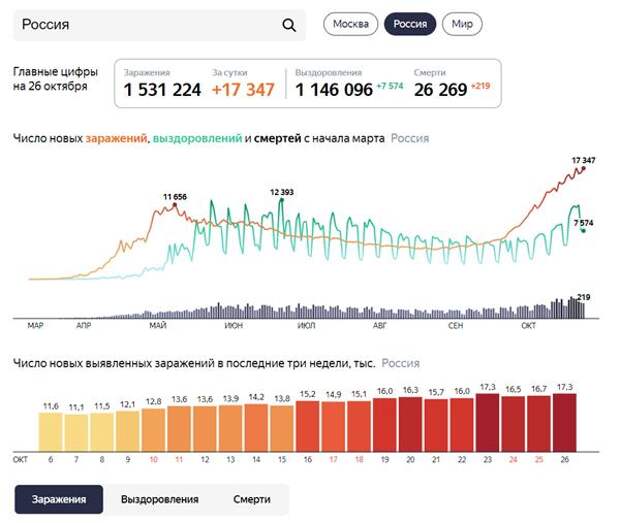Screen dimensions: 620x523
Task: Click the date label 19 under bar chart
Action: 385,460
